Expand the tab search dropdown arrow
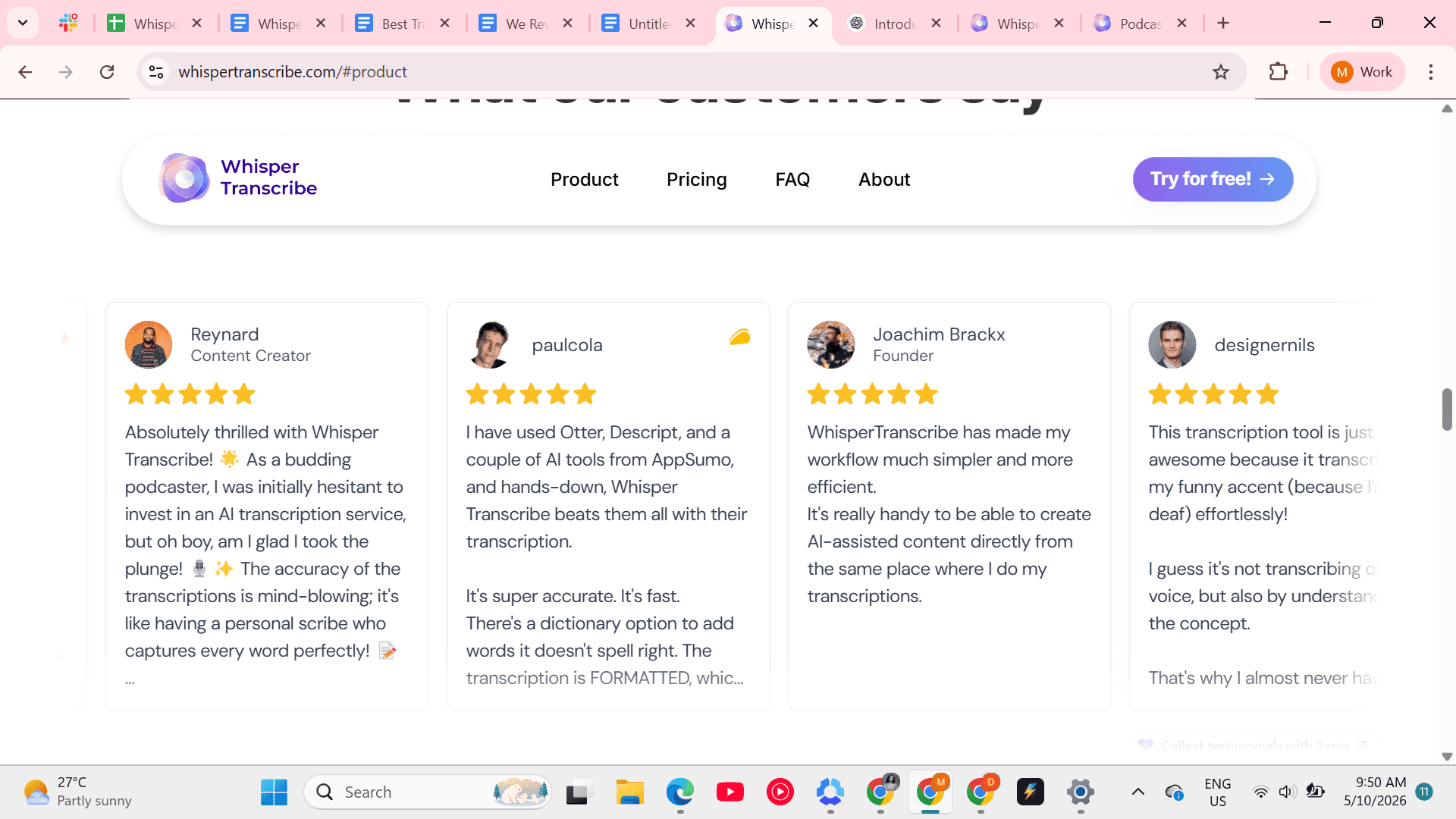This screenshot has height=819, width=1456. 23,23
